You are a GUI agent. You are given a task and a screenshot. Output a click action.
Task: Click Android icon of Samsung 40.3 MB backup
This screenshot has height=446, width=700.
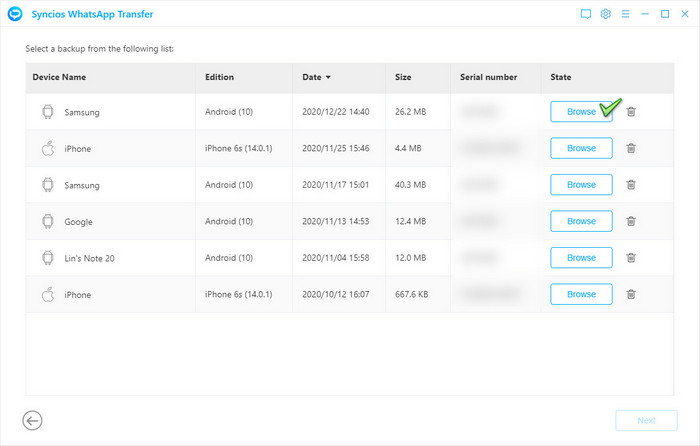click(48, 185)
